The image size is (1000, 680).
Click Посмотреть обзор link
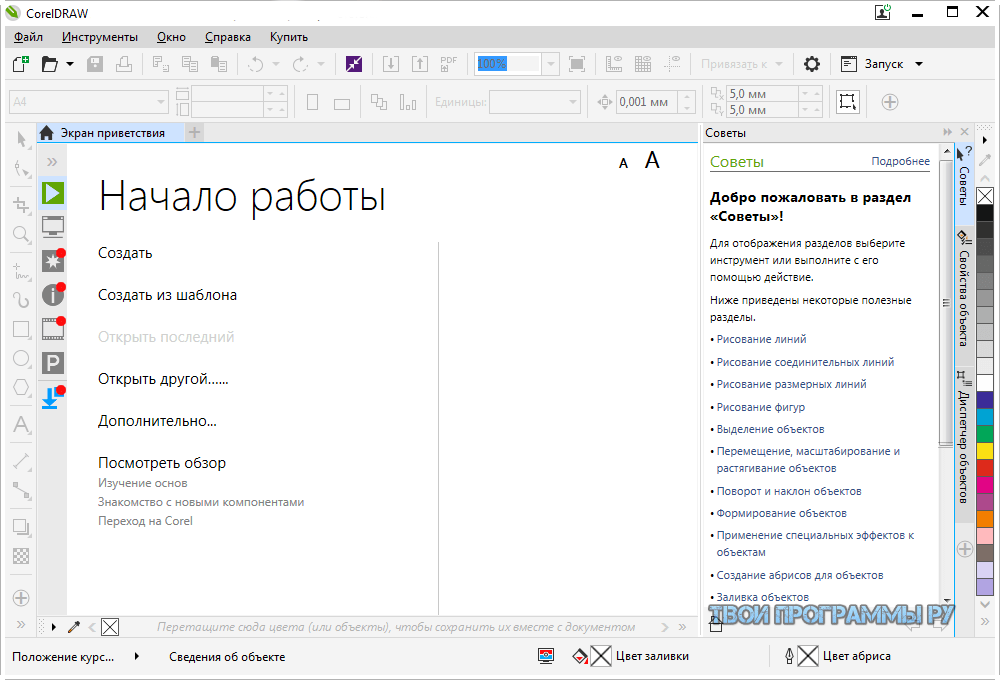[x=162, y=463]
